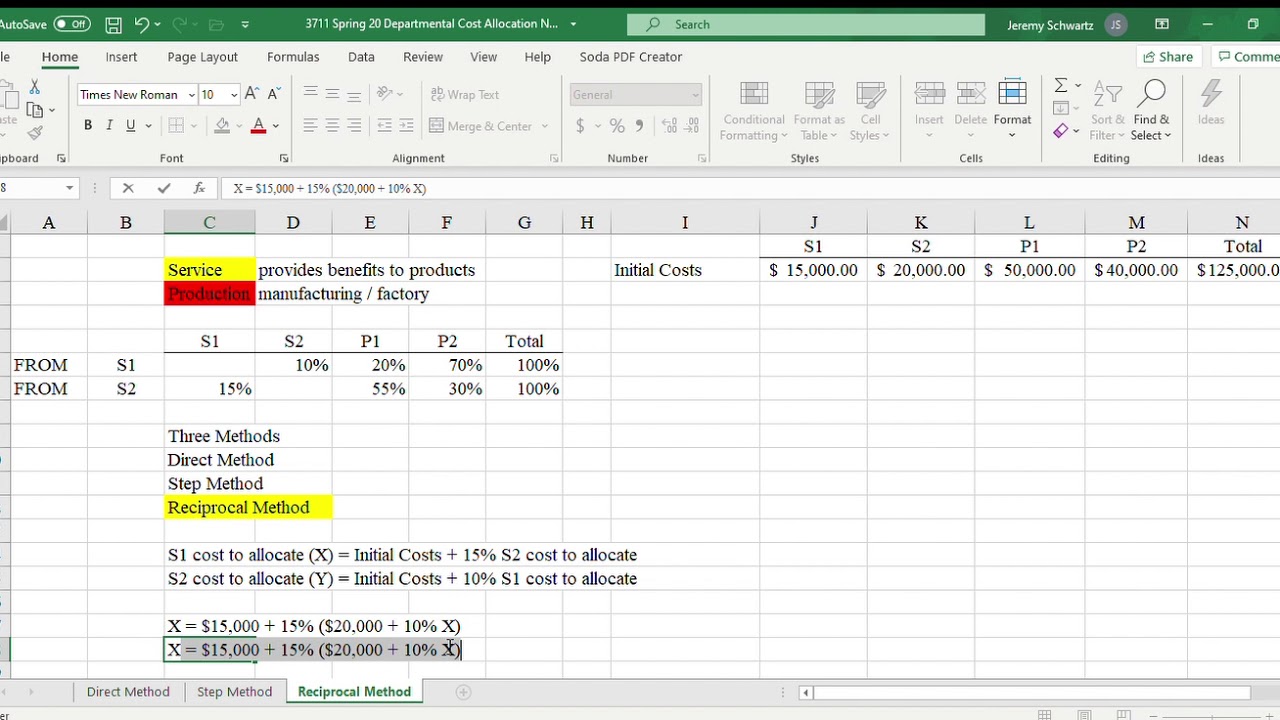Click the Insert Function fx icon
Image resolution: width=1280 pixels, height=720 pixels.
[199, 188]
